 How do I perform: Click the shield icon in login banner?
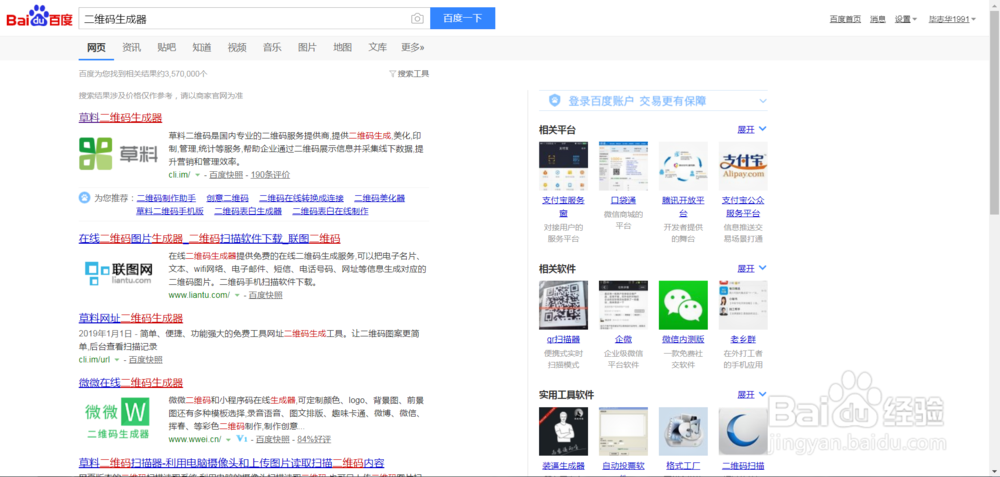point(555,101)
